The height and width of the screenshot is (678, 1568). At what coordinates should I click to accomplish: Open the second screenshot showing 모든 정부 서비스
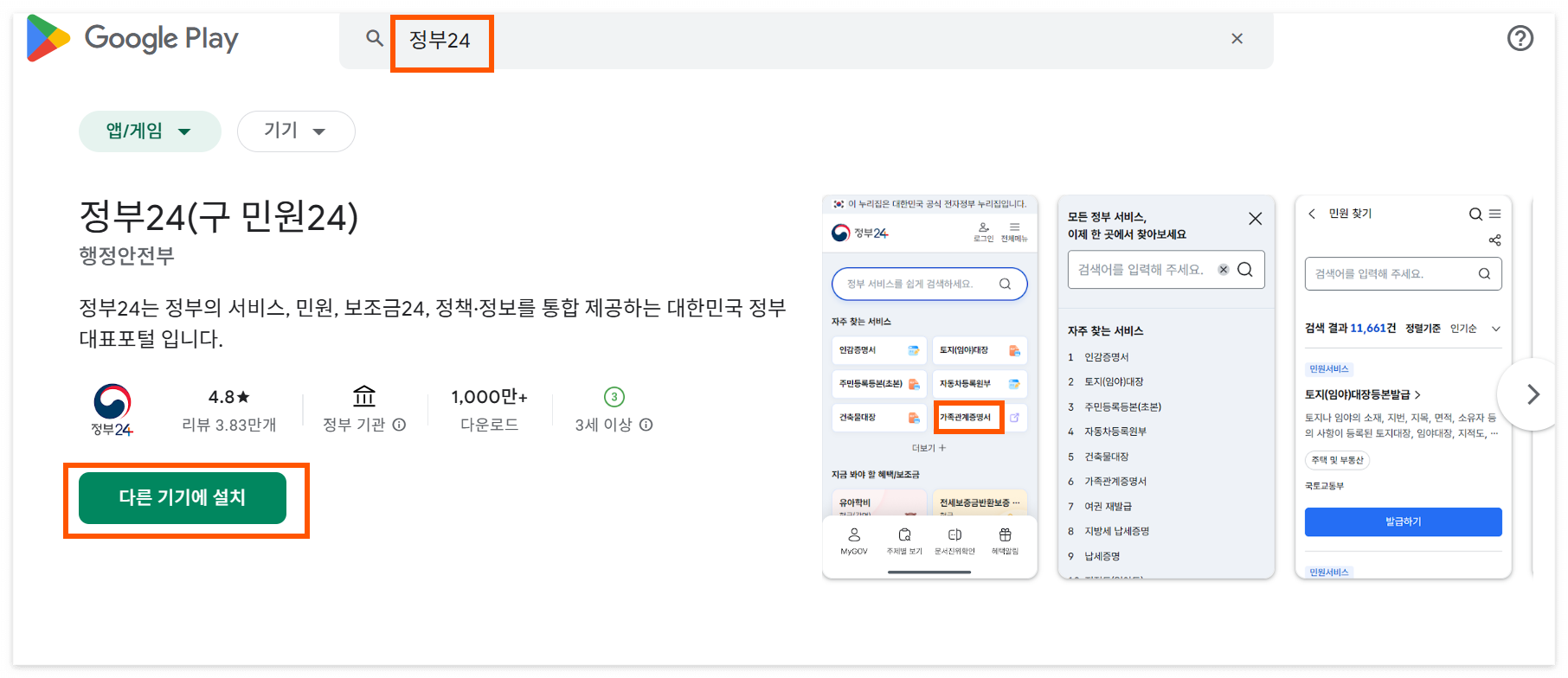click(1166, 387)
